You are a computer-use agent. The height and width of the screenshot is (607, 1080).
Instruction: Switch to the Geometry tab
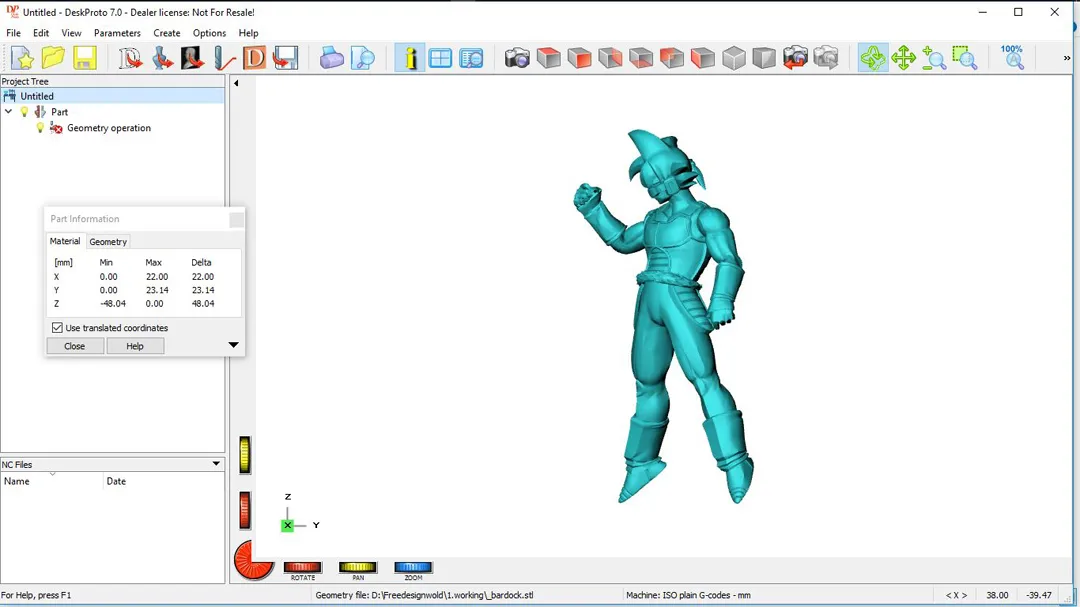coord(108,242)
